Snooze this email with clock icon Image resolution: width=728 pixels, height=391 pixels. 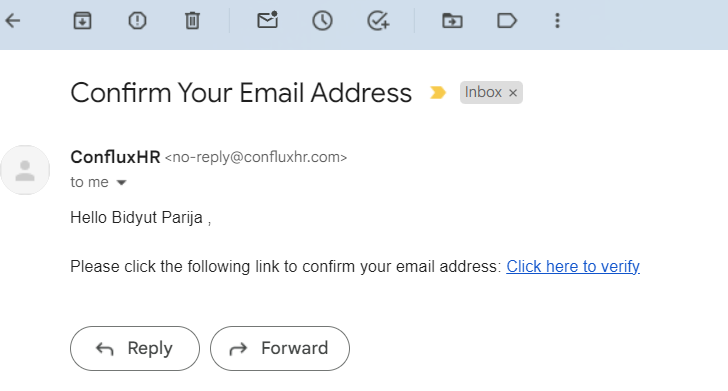(322, 20)
